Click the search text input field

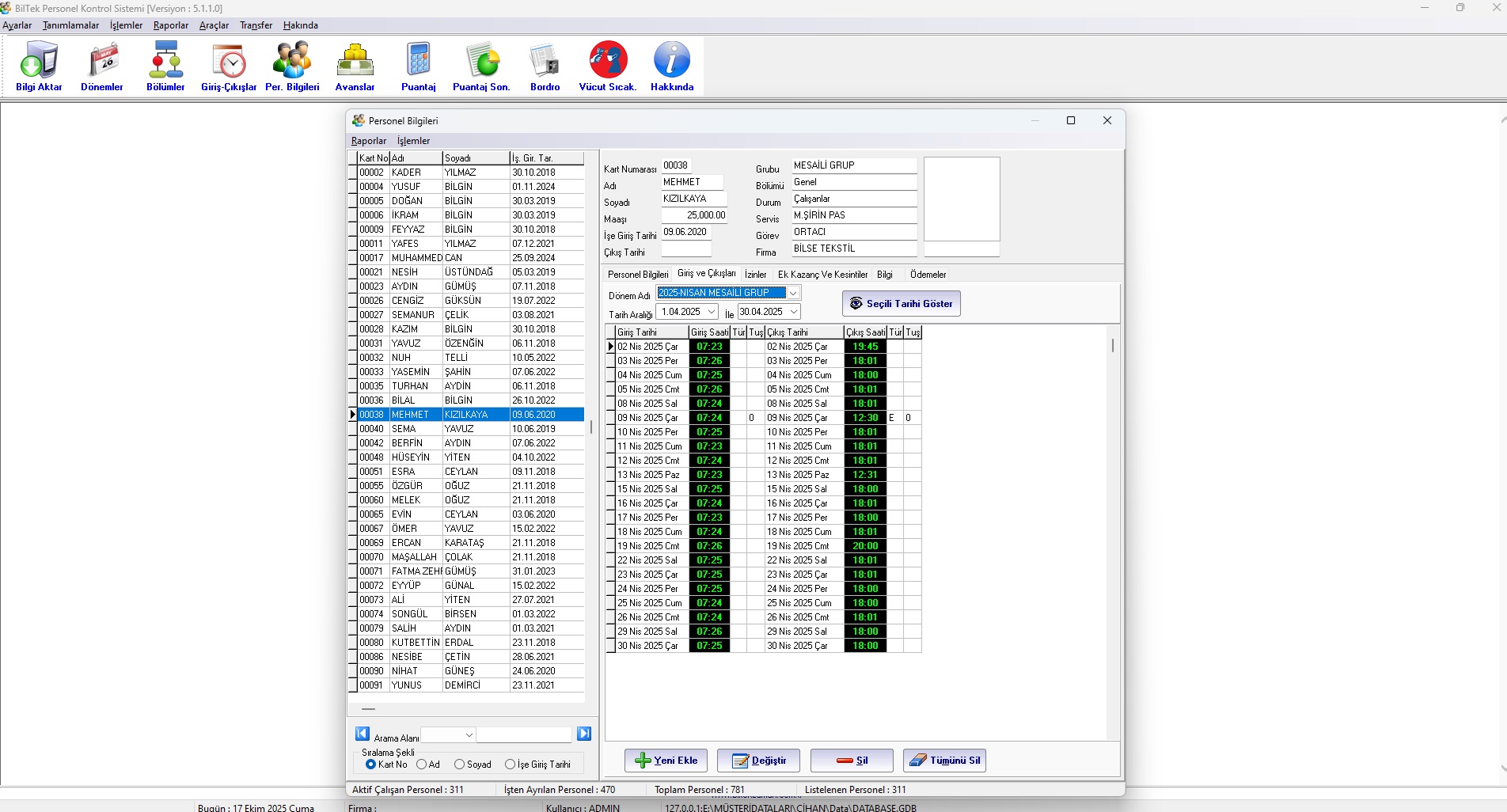coord(524,735)
